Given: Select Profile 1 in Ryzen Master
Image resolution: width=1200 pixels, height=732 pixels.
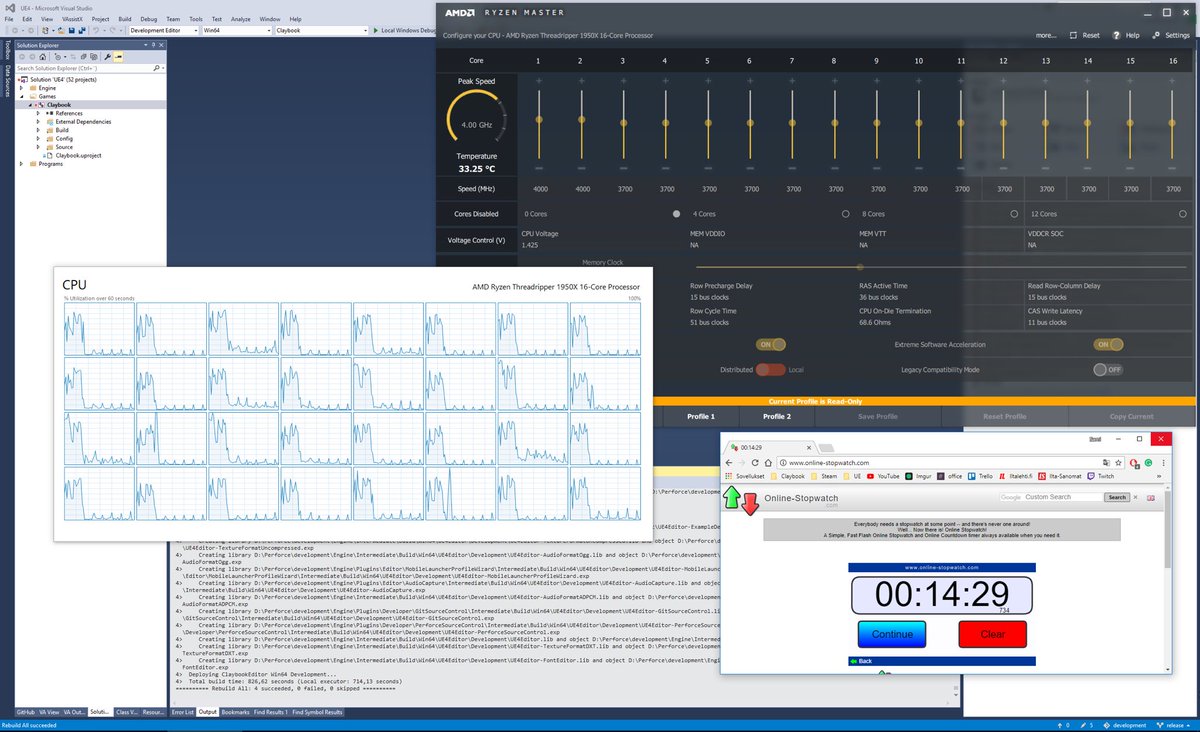Looking at the screenshot, I should (x=700, y=416).
